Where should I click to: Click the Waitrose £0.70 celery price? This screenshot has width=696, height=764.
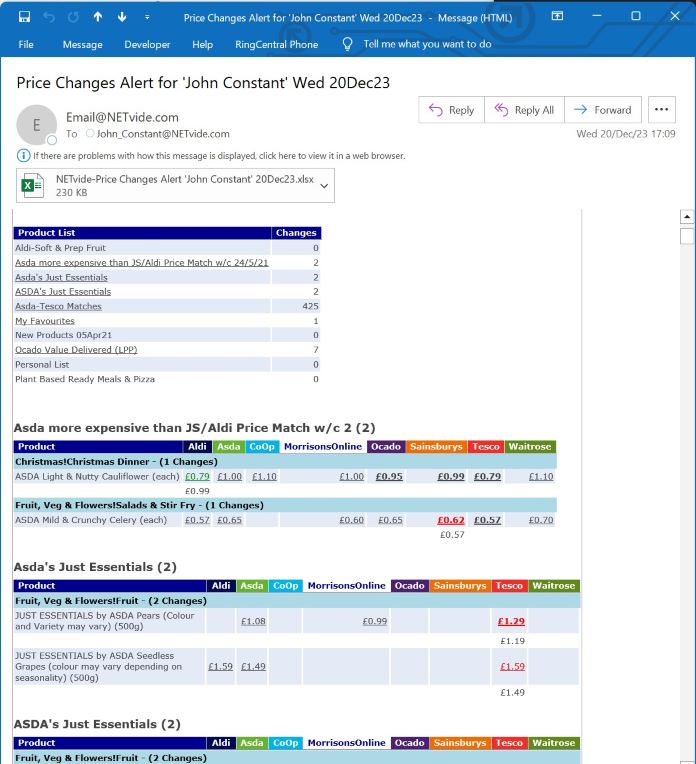click(x=541, y=520)
